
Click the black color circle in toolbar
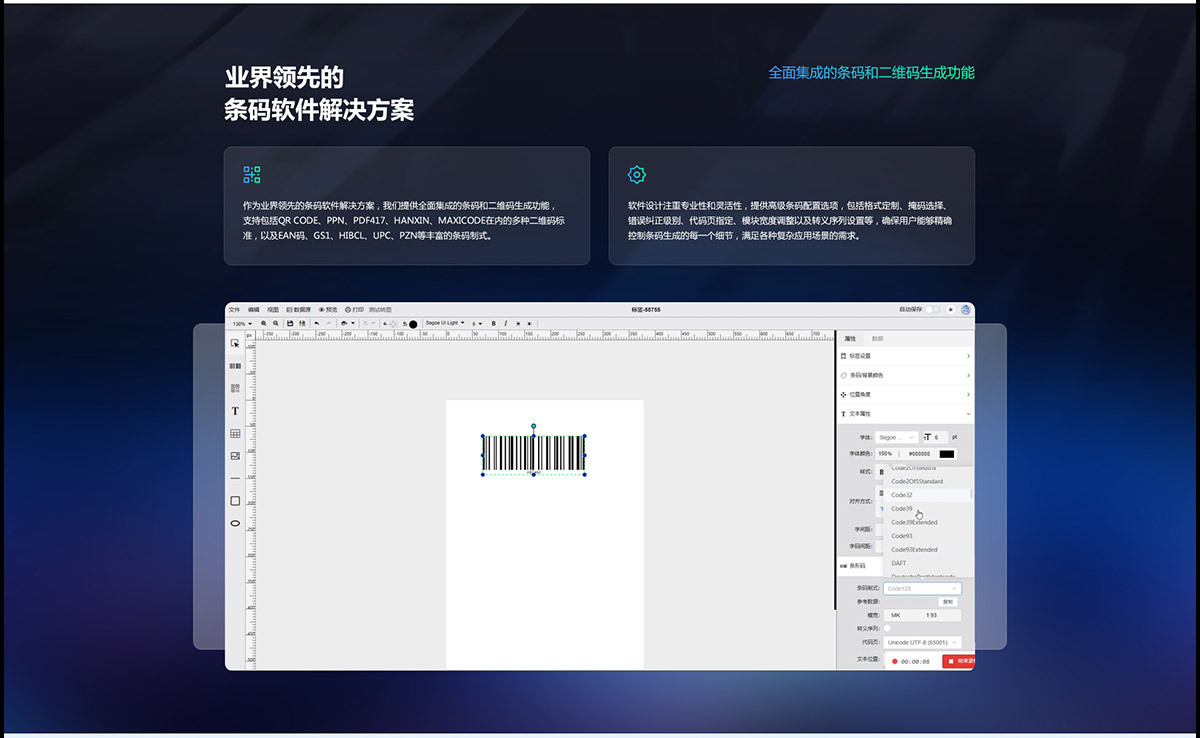coord(413,324)
